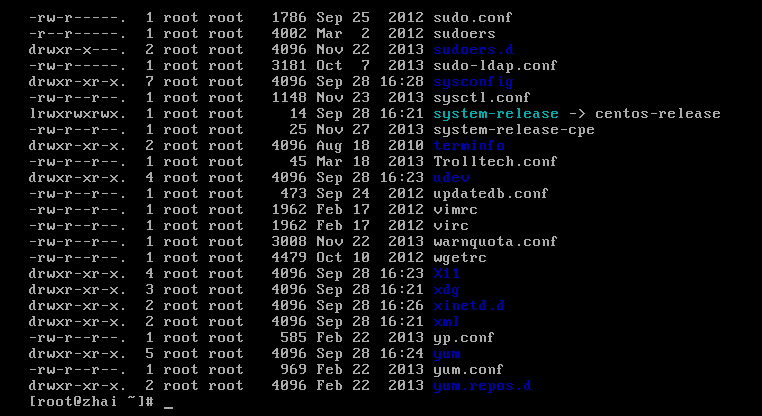Screen dimensions: 762x416
Task: Click the [root@zhai ~]# shell prompt
Action: [x=92, y=402]
